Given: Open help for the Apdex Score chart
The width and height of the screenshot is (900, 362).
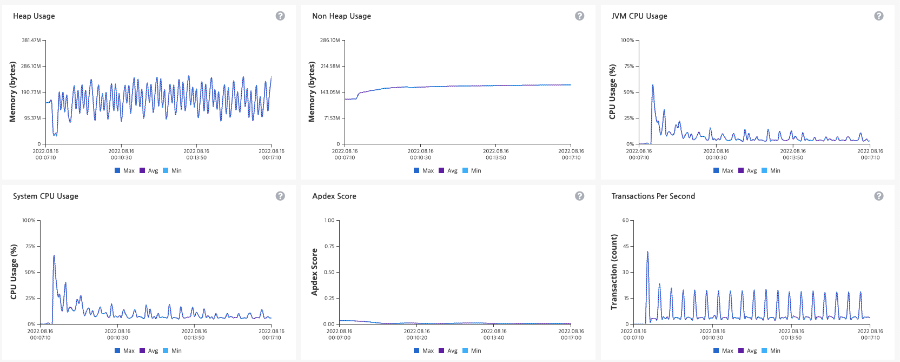Looking at the screenshot, I should (x=580, y=196).
